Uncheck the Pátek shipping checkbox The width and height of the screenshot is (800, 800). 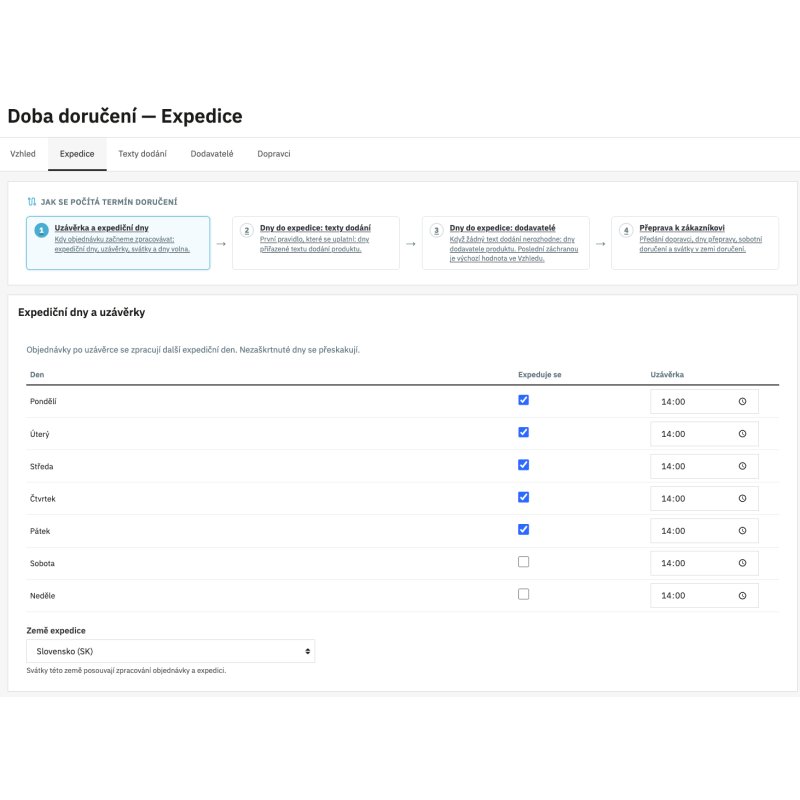[523, 530]
